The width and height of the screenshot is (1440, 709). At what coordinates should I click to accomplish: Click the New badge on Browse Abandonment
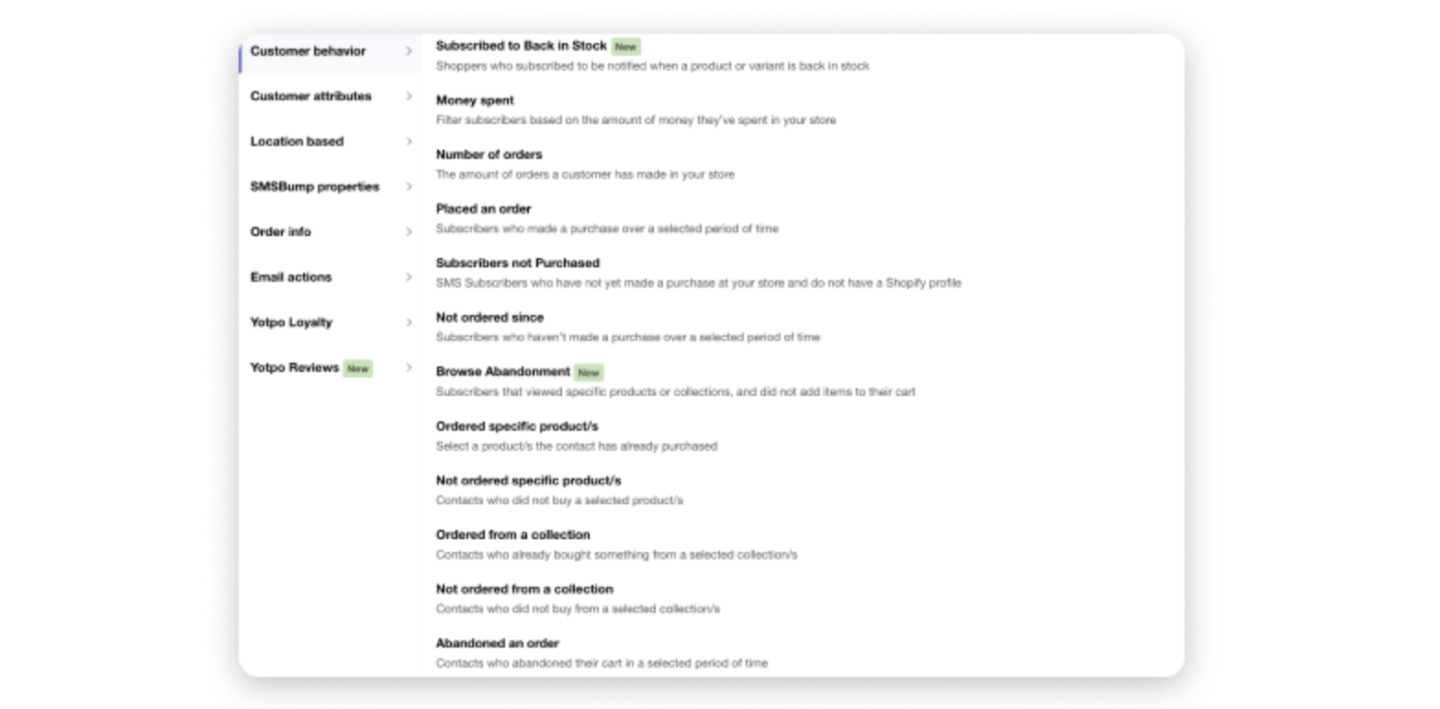[588, 372]
